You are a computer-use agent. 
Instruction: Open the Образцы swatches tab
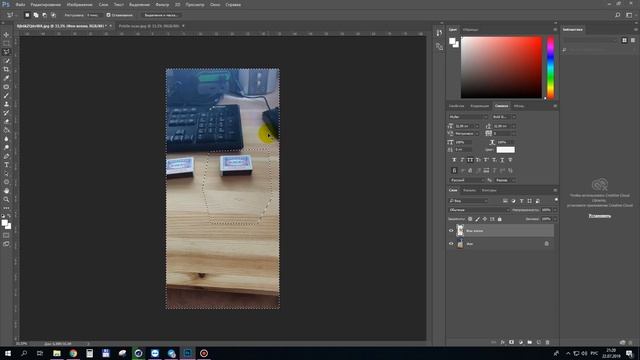pyautogui.click(x=470, y=30)
